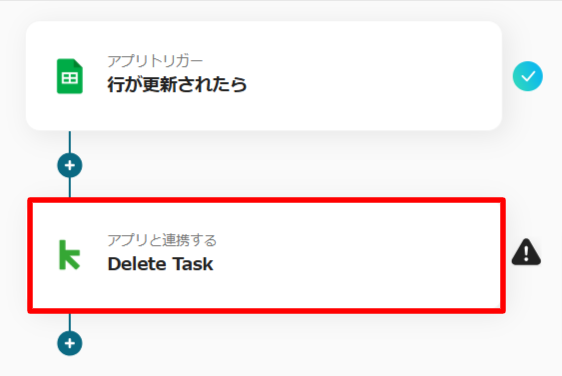Open the Delete Task action card
Screen dimensions: 562x376
[x=266, y=255]
